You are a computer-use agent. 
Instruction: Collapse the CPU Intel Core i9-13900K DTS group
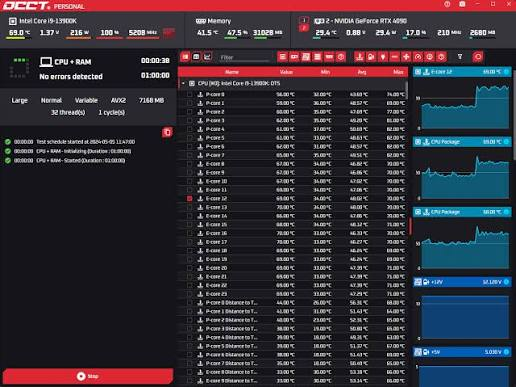[x=183, y=83]
